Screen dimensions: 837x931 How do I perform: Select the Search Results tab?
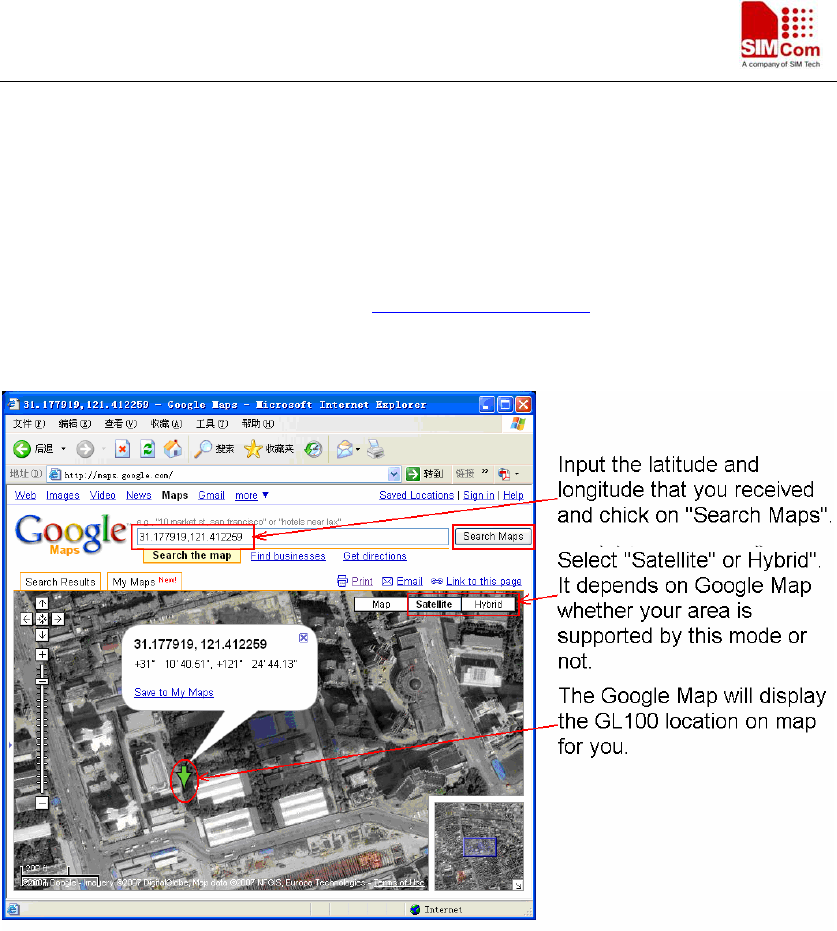(61, 582)
